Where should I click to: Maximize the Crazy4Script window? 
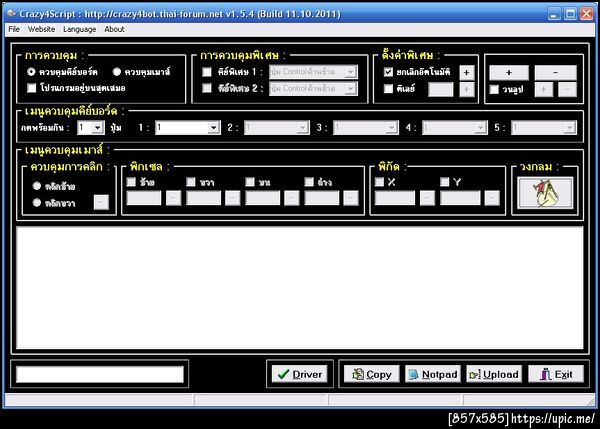pos(570,14)
